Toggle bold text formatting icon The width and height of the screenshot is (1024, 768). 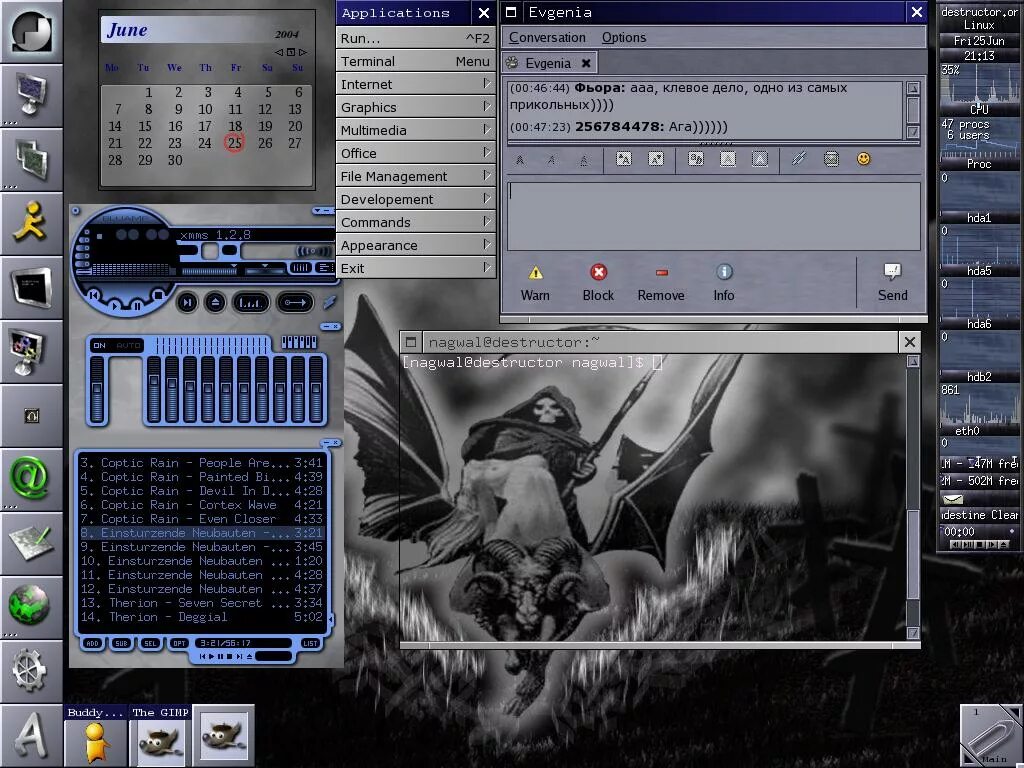point(520,159)
